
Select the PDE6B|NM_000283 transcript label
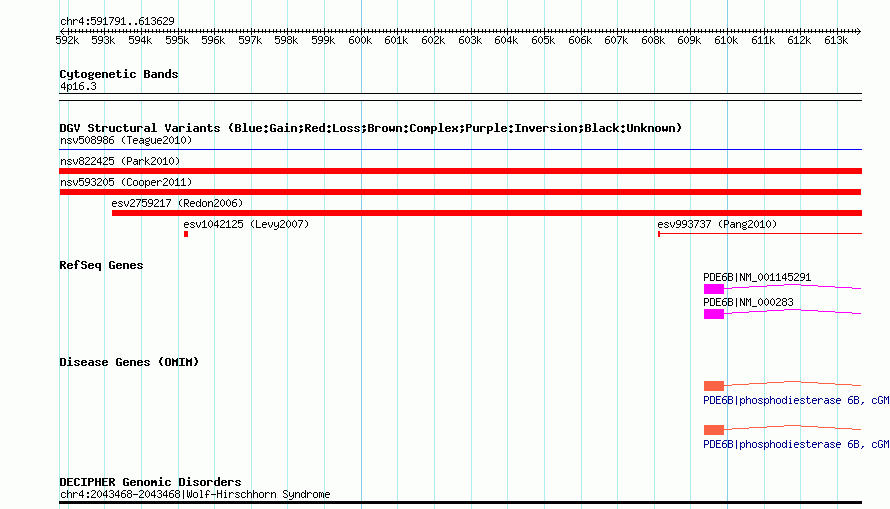coord(748,302)
